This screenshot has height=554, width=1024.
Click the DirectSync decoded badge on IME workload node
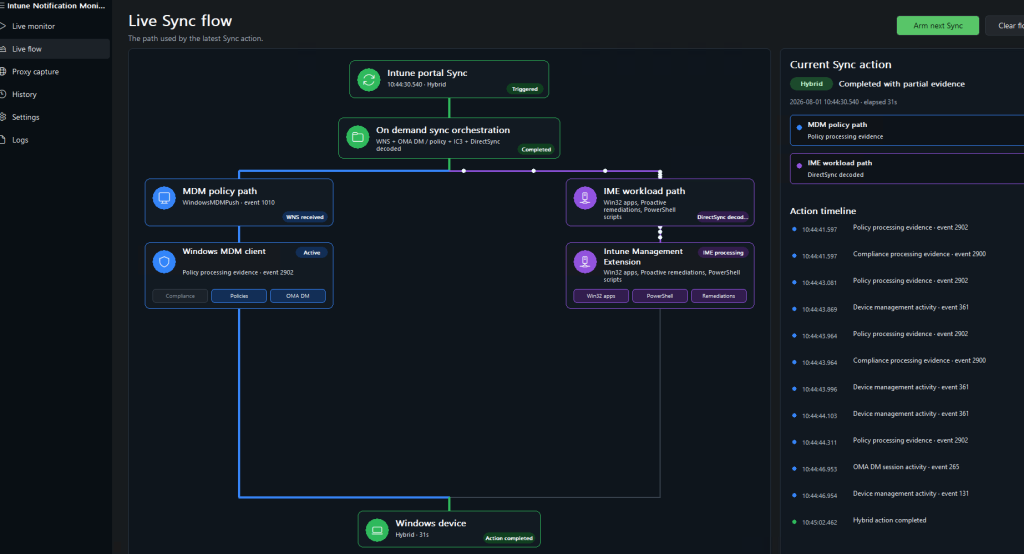pos(722,217)
